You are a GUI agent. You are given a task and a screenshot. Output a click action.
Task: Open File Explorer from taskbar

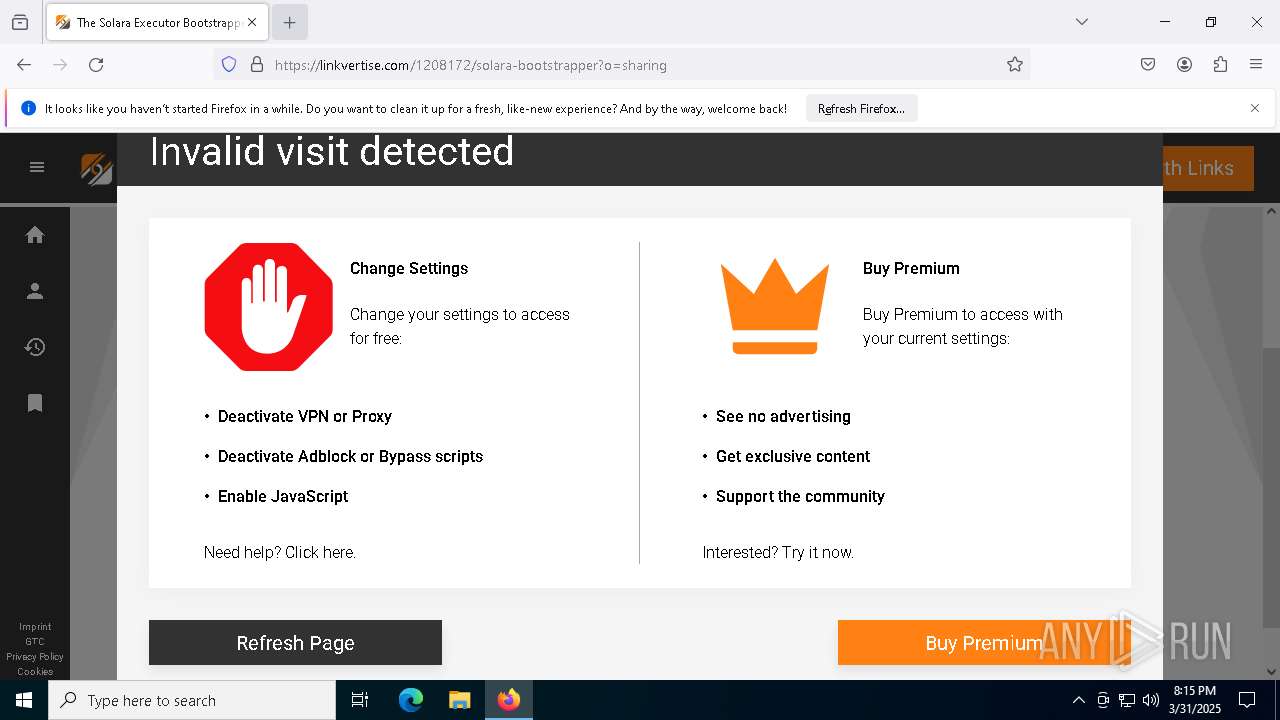click(x=459, y=700)
